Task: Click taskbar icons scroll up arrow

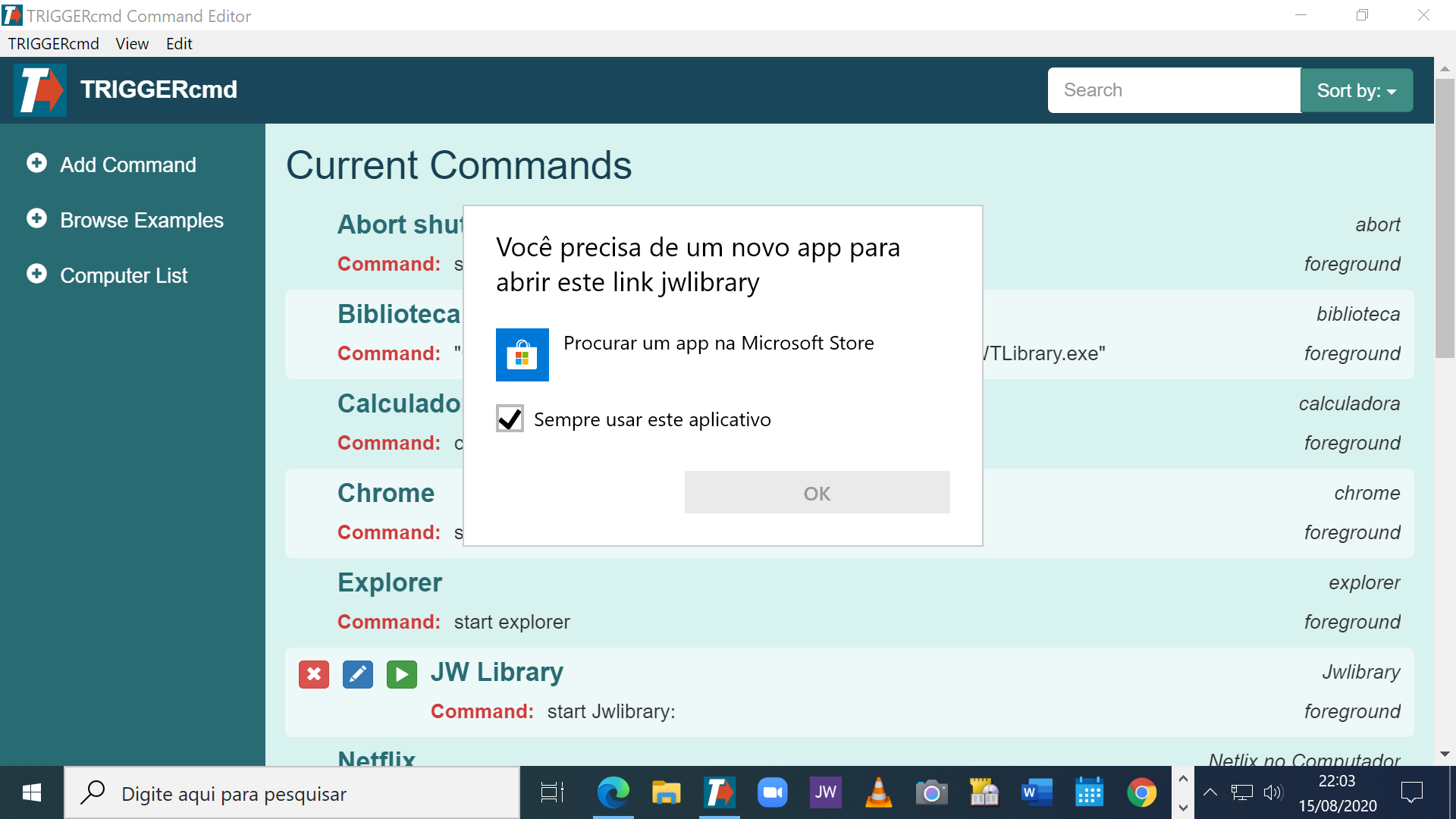Action: pos(1183,779)
